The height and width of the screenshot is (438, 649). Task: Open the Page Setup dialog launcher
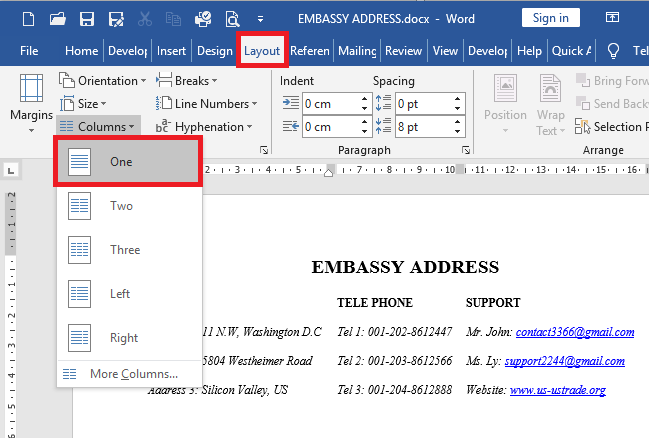tap(264, 150)
